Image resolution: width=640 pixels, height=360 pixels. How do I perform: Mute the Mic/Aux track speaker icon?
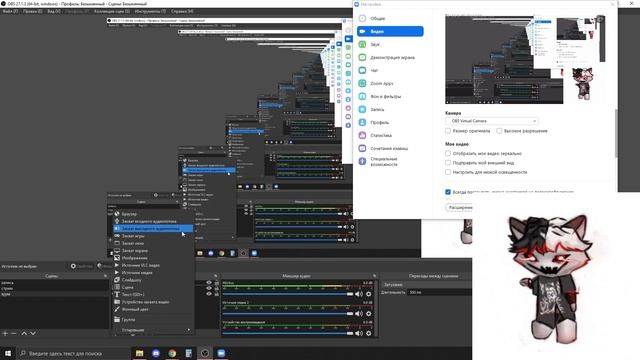pos(359,294)
